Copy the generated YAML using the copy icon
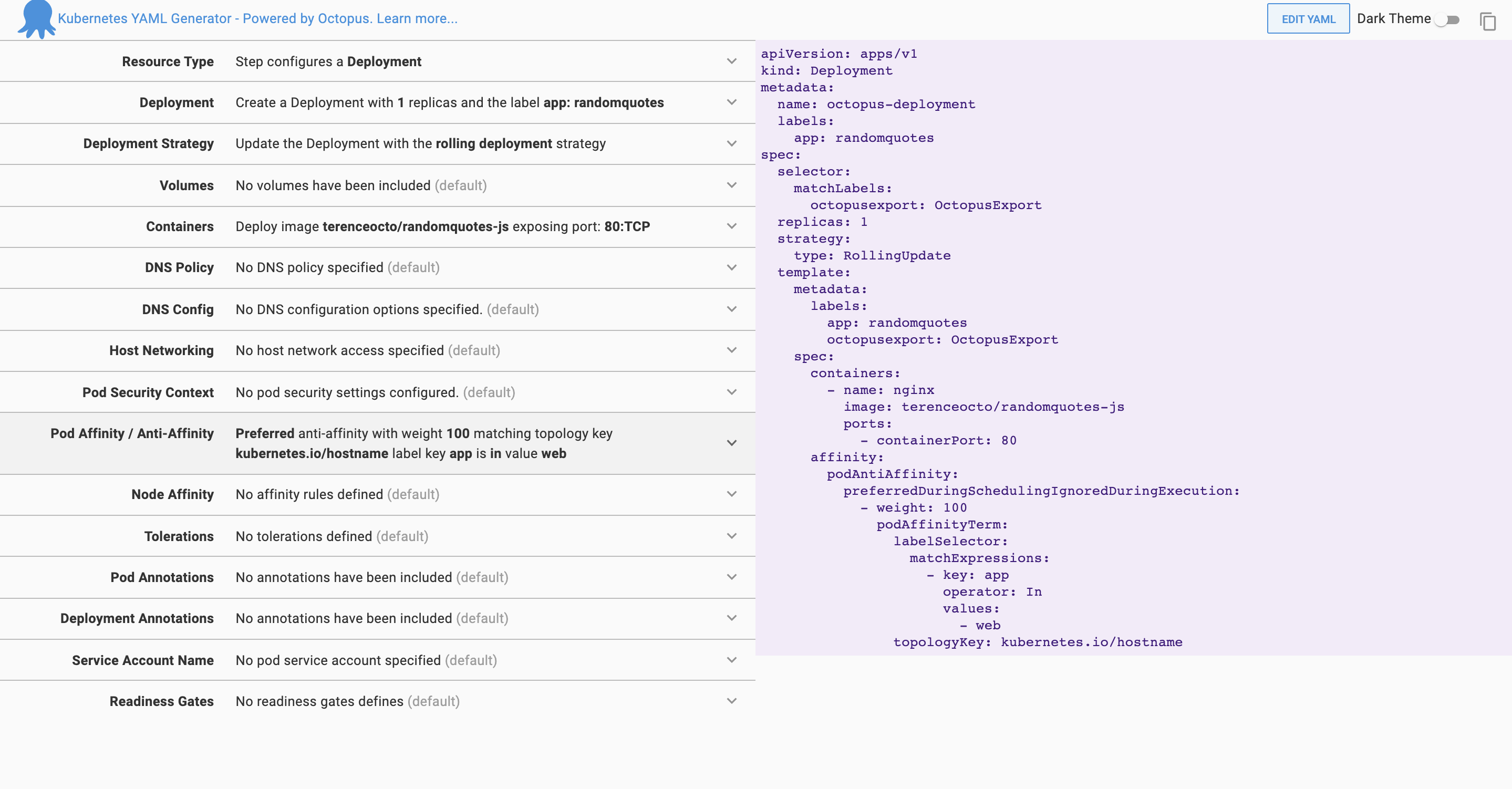 tap(1489, 21)
